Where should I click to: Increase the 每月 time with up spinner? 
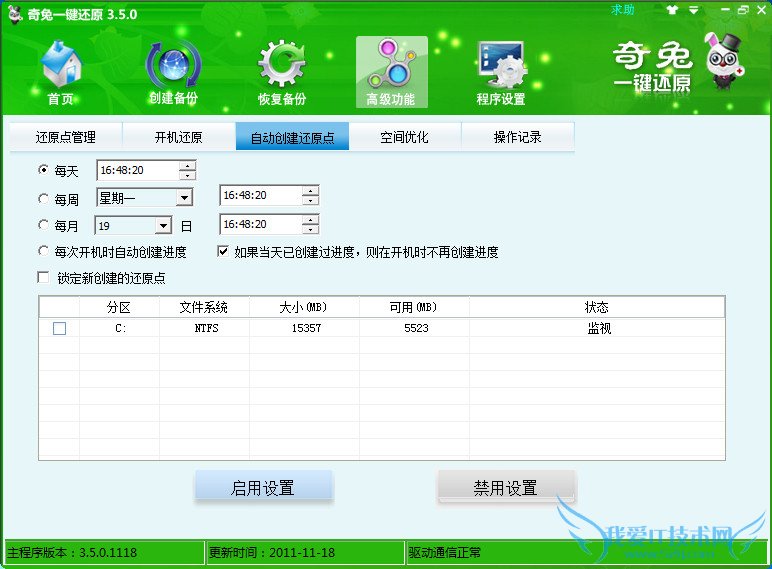(311, 220)
